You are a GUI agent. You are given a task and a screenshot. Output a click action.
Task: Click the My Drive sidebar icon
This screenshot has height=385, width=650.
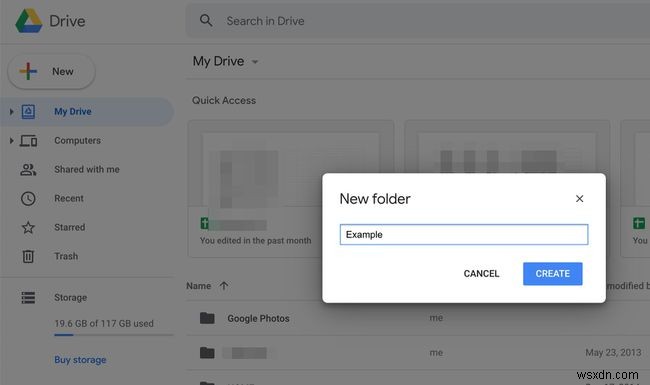tap(28, 111)
